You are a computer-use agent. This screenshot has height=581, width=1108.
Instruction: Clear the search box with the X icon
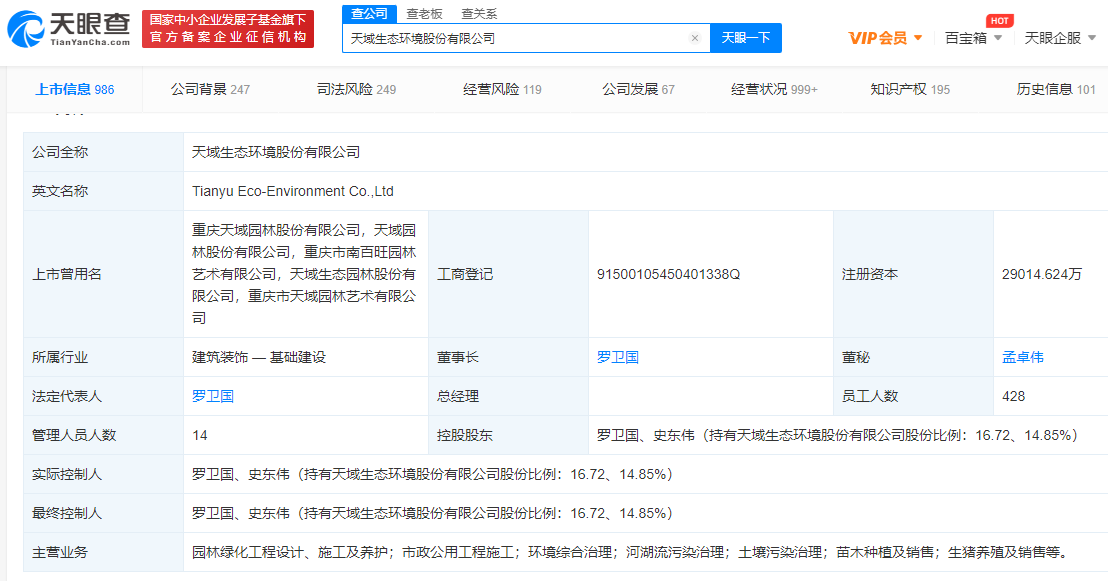[695, 38]
